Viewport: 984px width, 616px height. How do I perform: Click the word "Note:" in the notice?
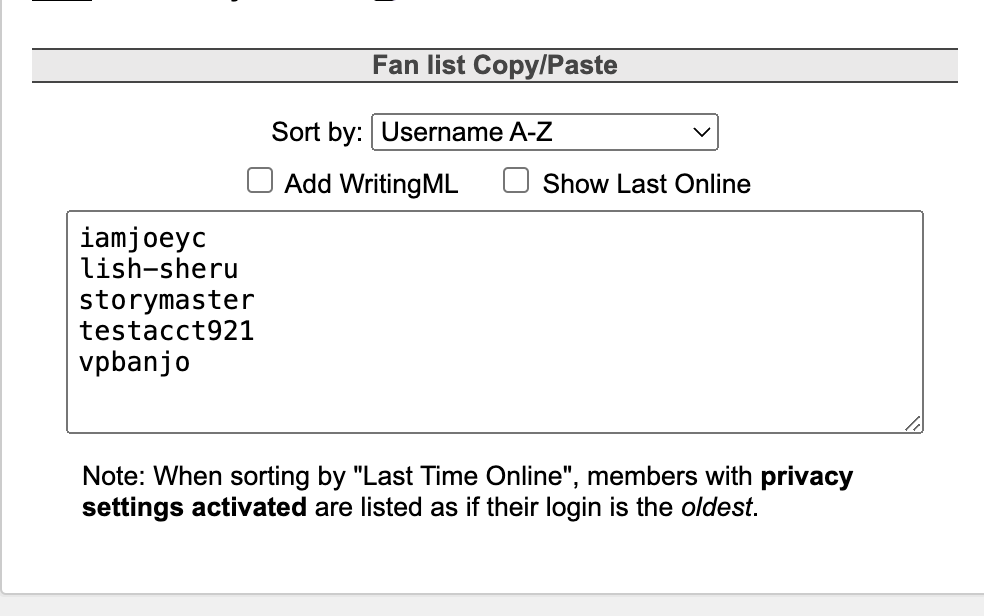tap(114, 476)
